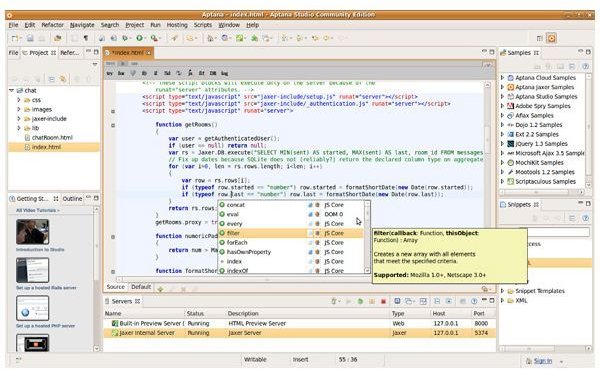Viewport: 600px width, 370px height.
Task: Click the Aptana Jaxer Samples icon
Action: tap(510, 87)
